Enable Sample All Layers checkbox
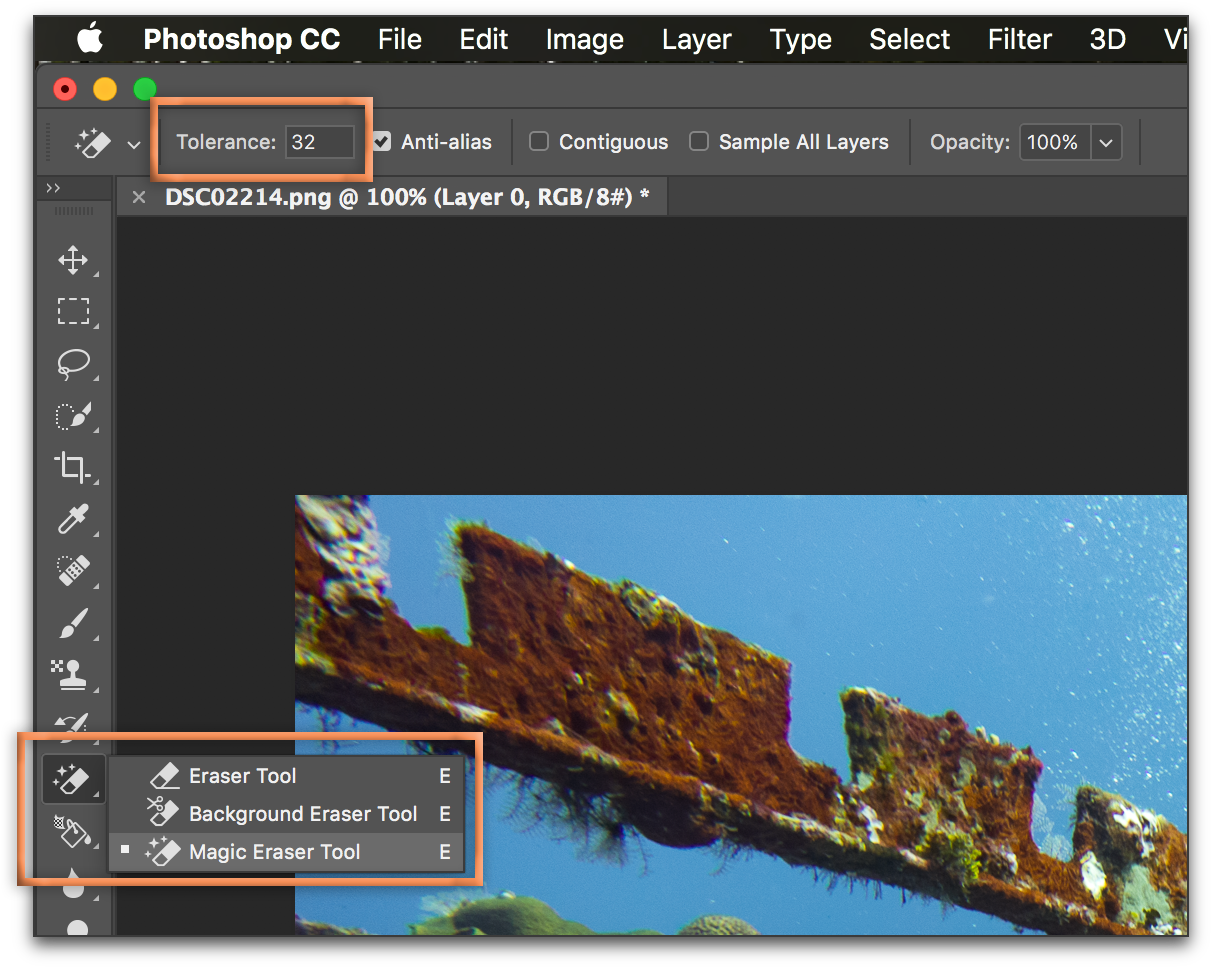Viewport: 1211px width, 967px height. [x=699, y=142]
